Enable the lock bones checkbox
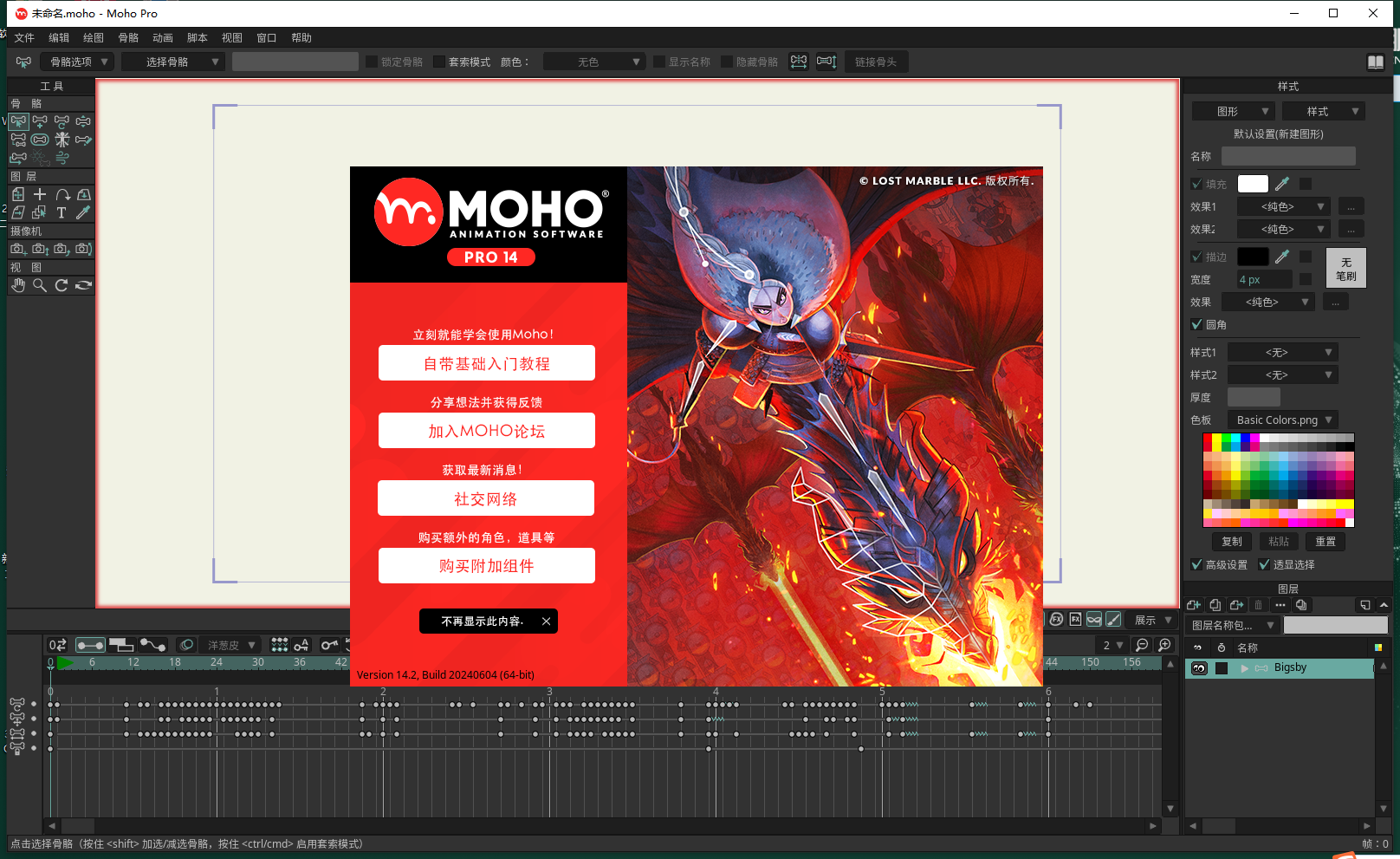This screenshot has width=1400, height=859. tap(371, 61)
